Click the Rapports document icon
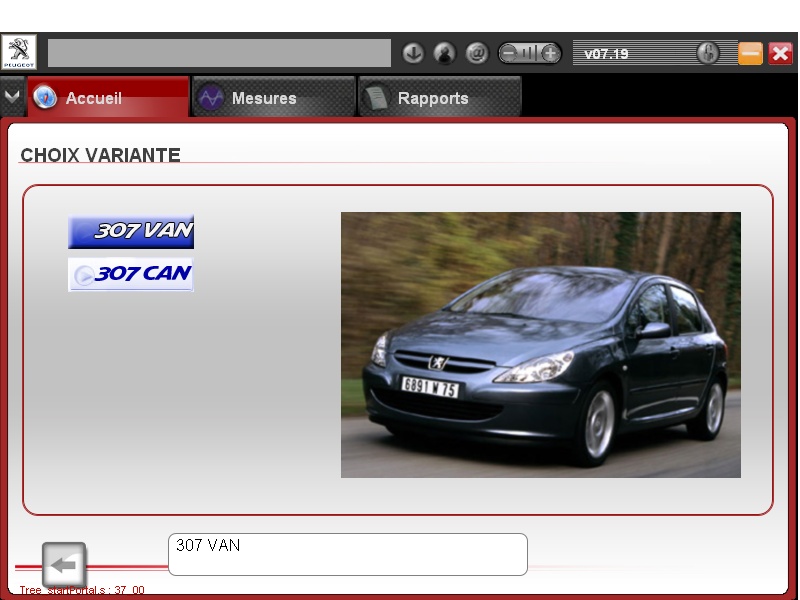 tap(376, 97)
